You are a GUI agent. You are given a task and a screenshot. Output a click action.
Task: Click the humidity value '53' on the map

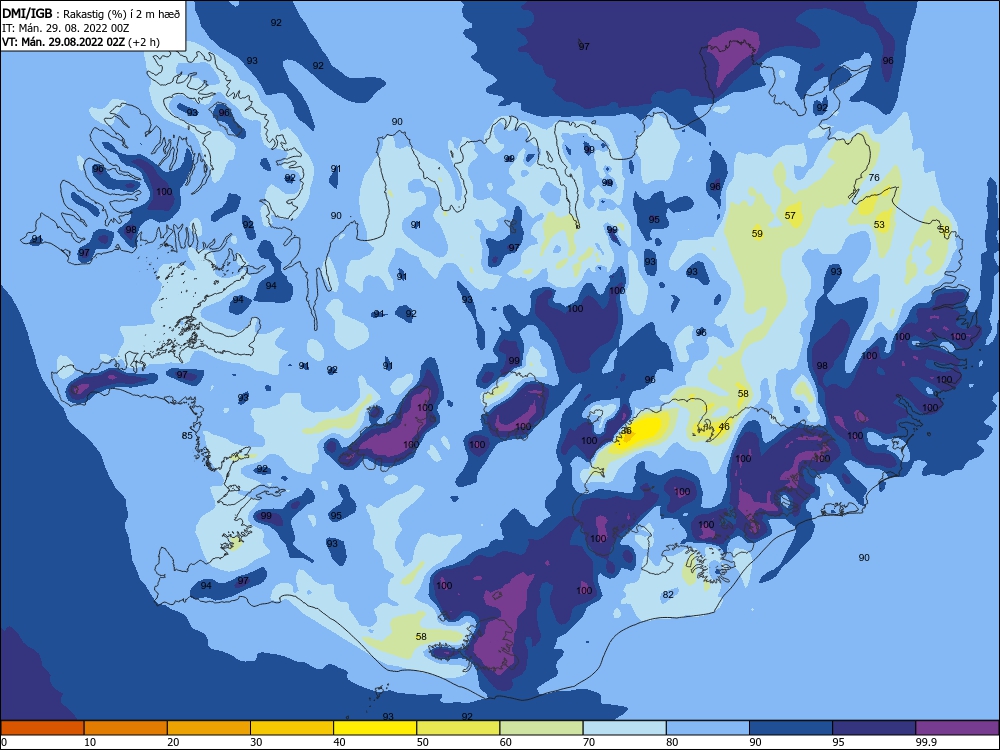coord(879,224)
